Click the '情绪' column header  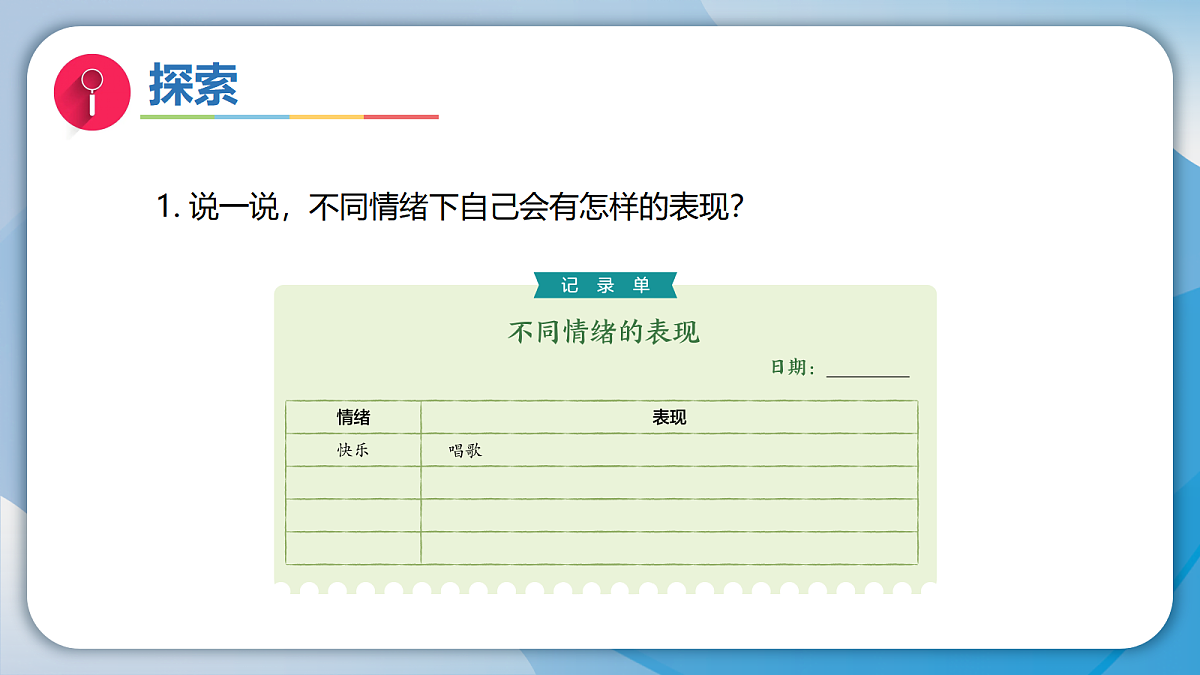pyautogui.click(x=353, y=417)
